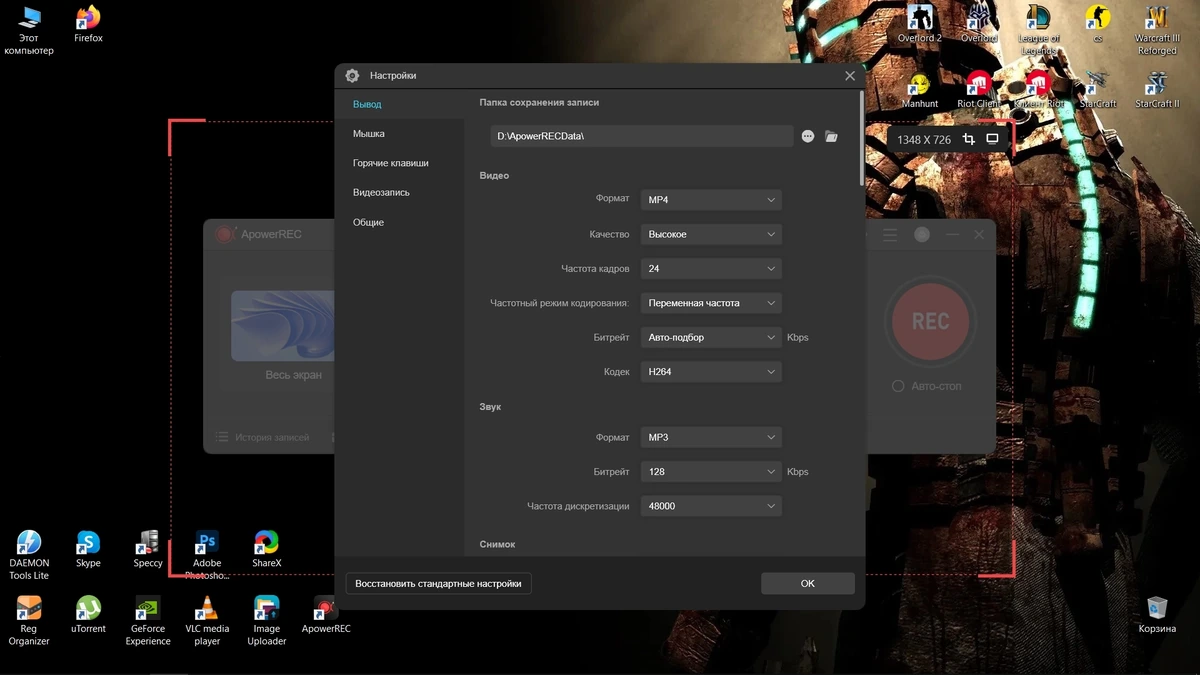1200x675 pixels.
Task: Open the Image Uploader shortcut
Action: [266, 621]
